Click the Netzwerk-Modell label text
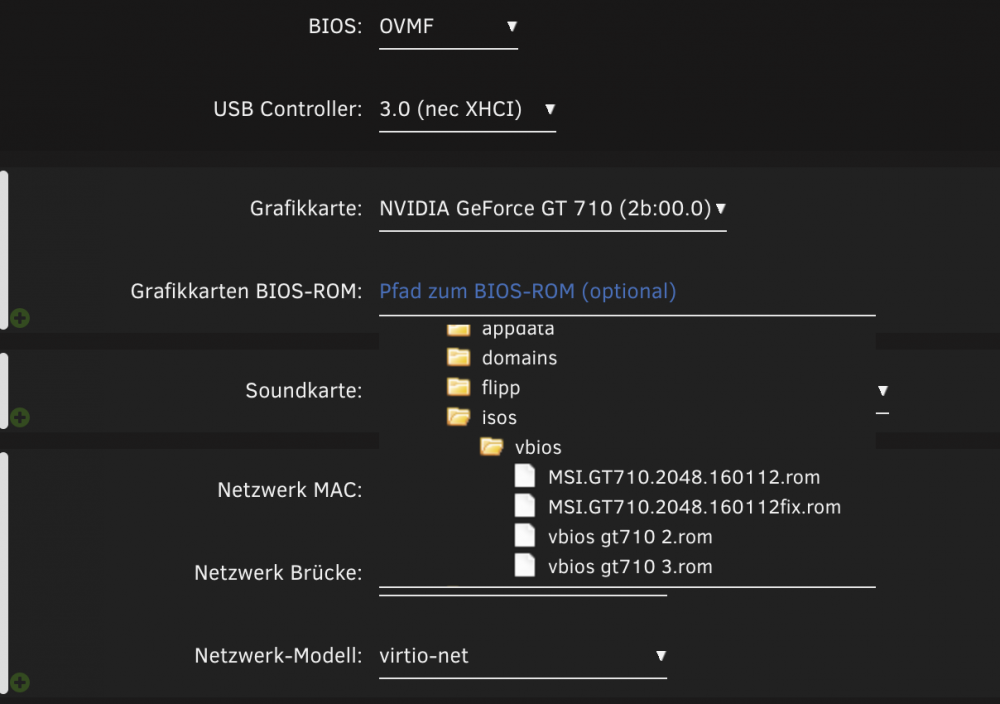1000x704 pixels. click(278, 656)
